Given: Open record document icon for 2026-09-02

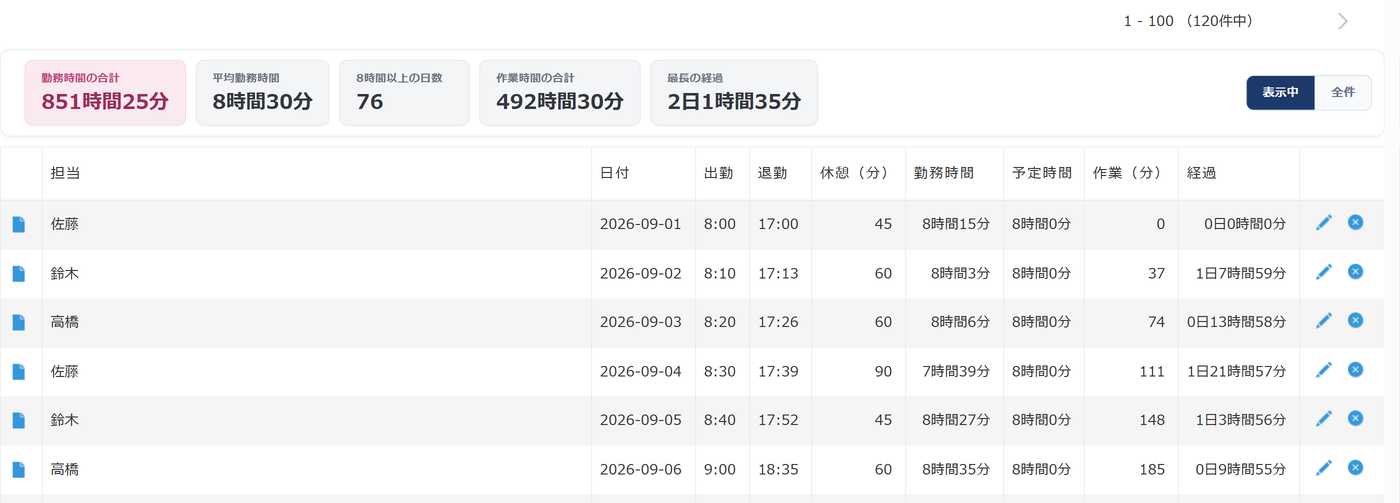Looking at the screenshot, I should pos(18,273).
